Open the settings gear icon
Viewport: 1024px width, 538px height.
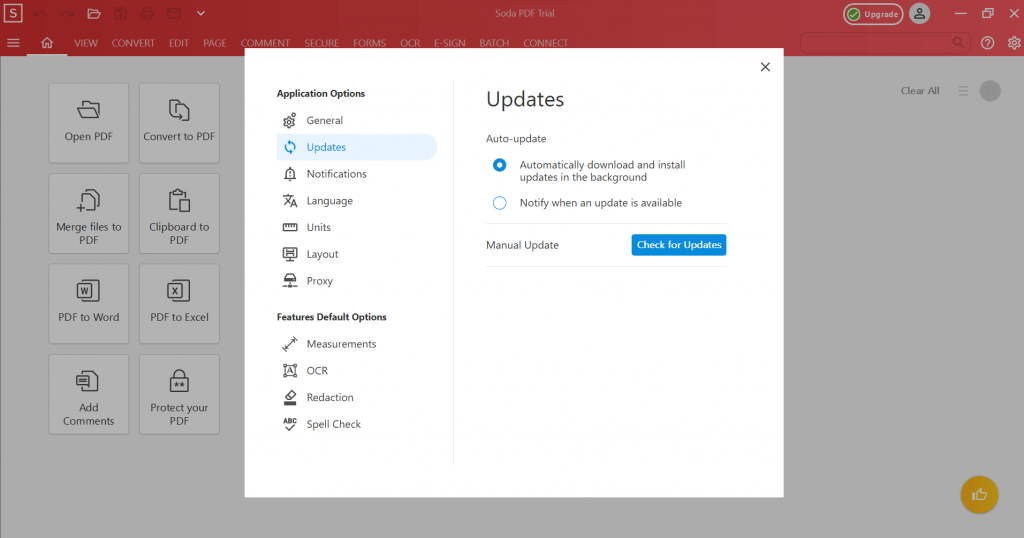click(1014, 43)
